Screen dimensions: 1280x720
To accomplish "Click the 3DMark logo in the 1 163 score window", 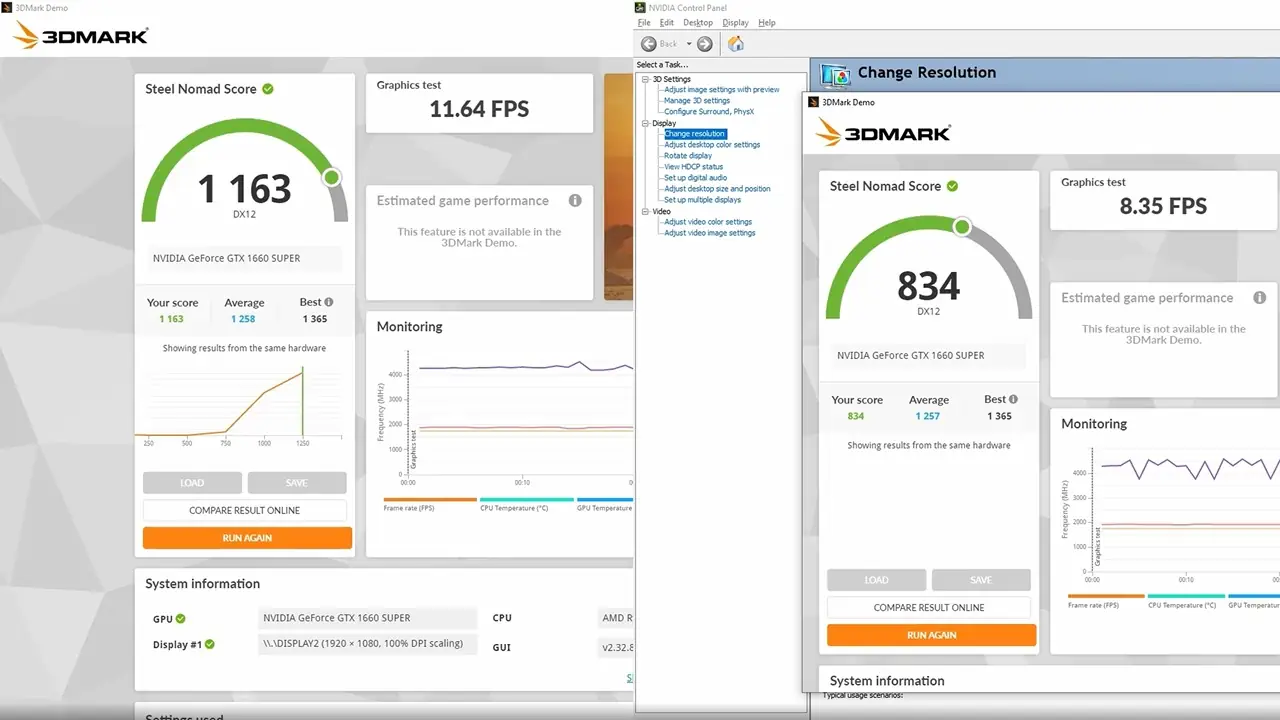I will (x=80, y=36).
